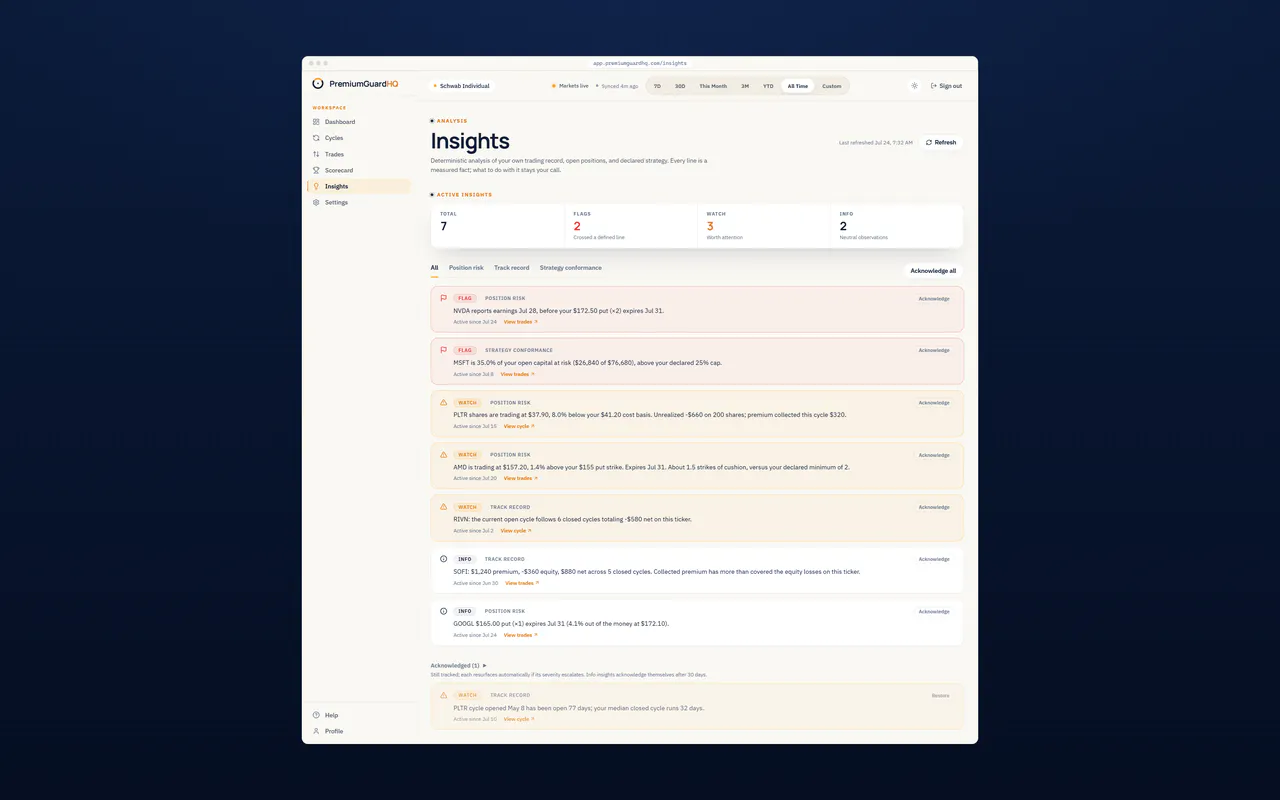Sign out of the app
The width and height of the screenshot is (1280, 800).
point(946,86)
